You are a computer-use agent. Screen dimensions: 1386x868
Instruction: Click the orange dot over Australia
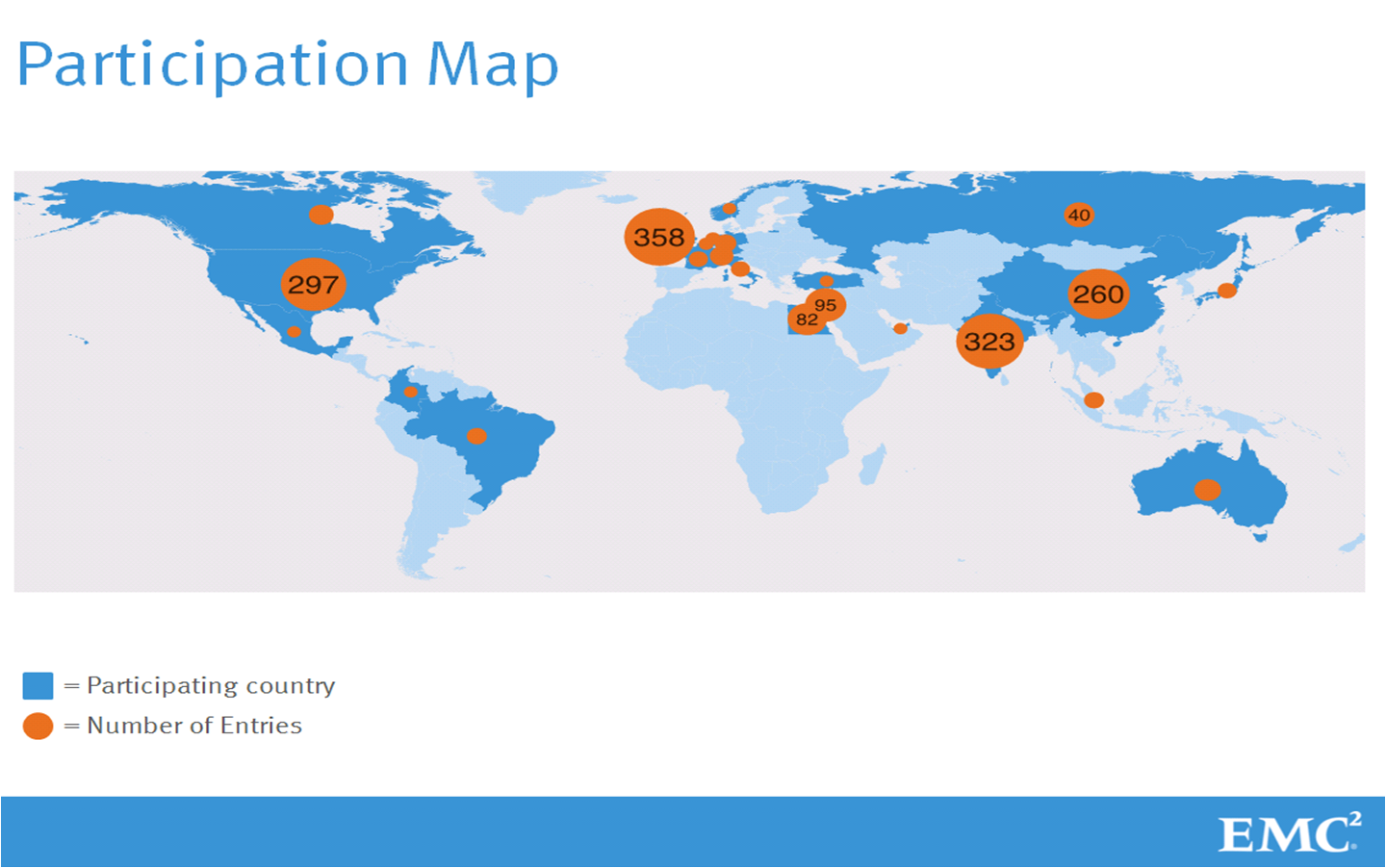click(x=1208, y=490)
